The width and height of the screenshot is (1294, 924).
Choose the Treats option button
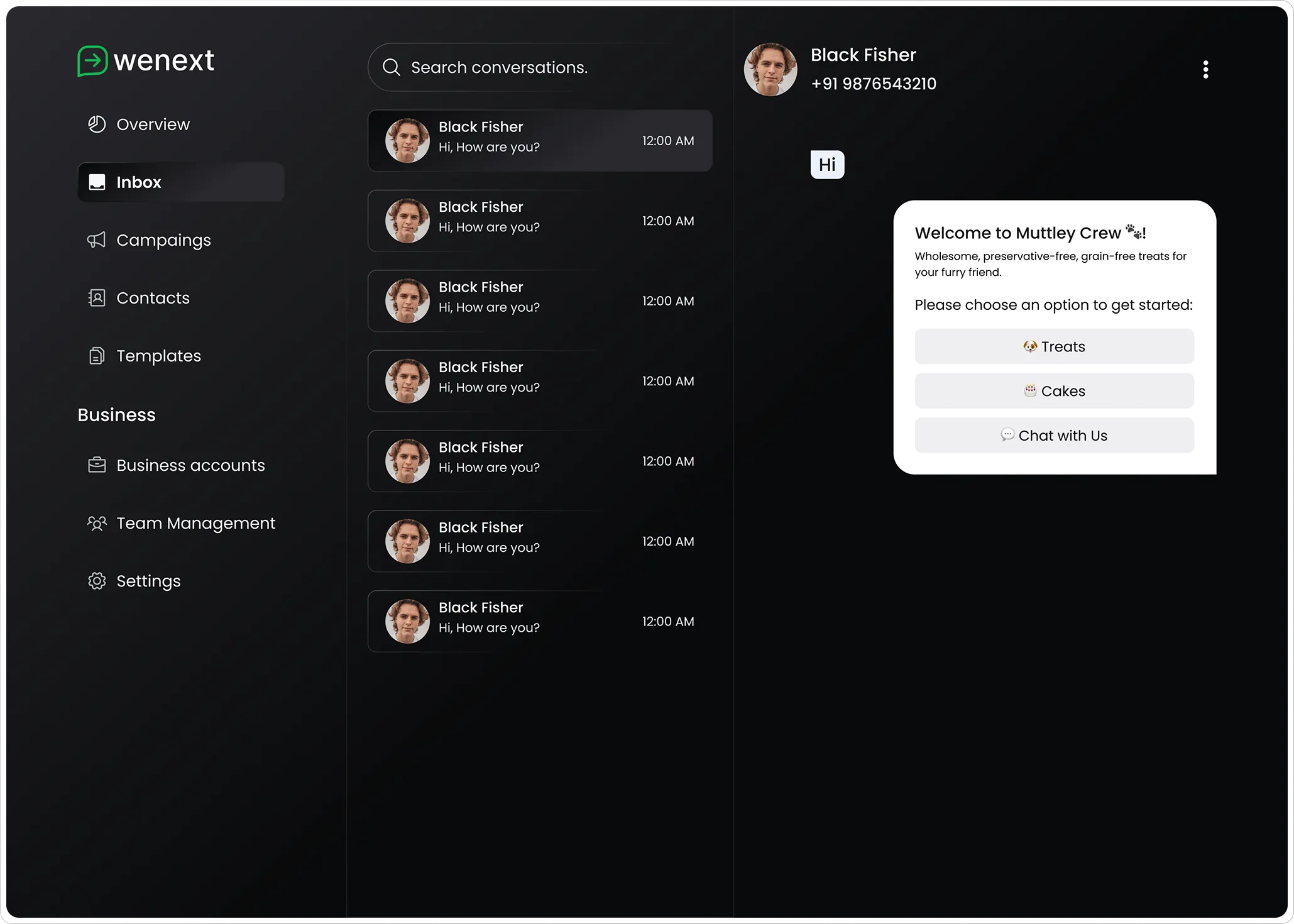tap(1054, 346)
